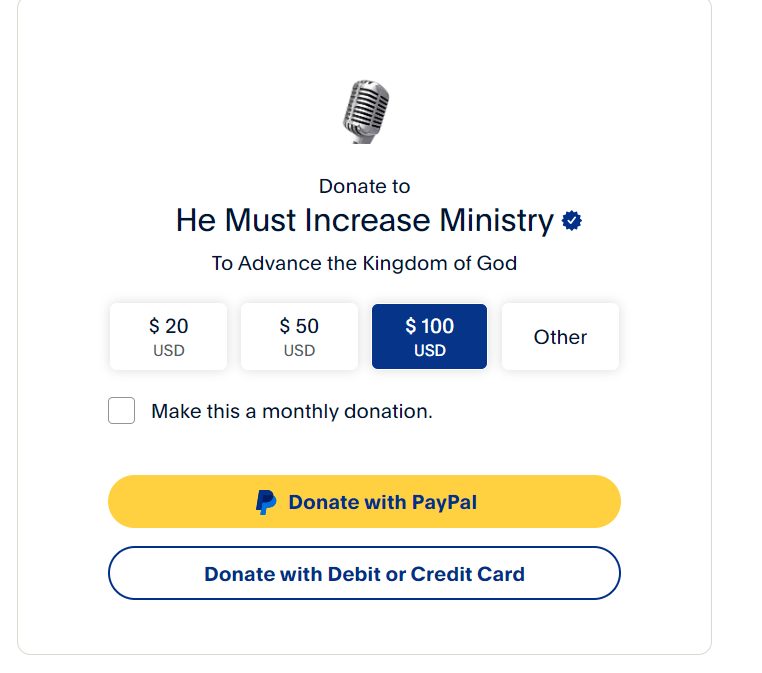Click the USD label under $100
The height and width of the screenshot is (673, 762).
[x=429, y=351]
